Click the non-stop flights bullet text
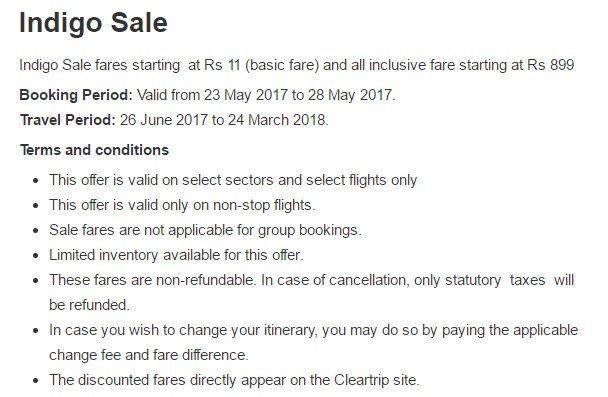This screenshot has width=608, height=397. click(x=182, y=205)
